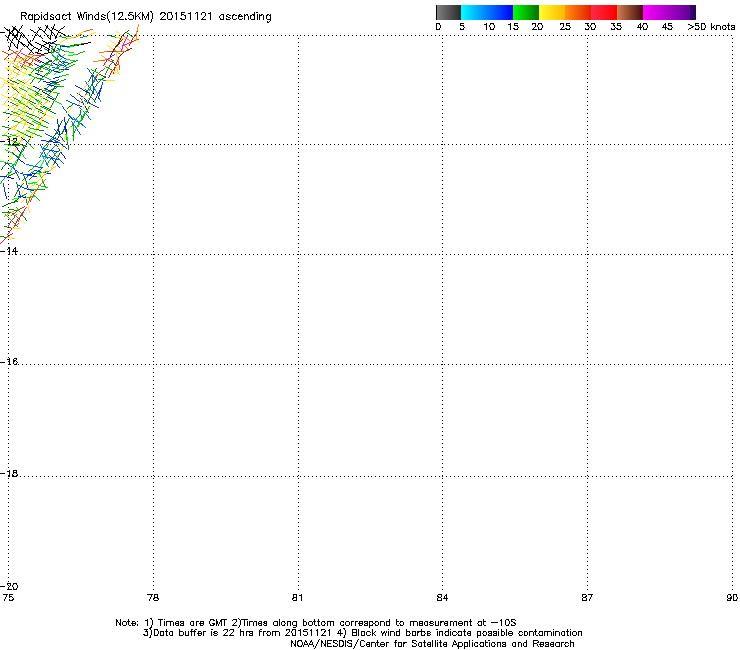Click the legend label '10'
740x650 pixels.
pos(489,27)
